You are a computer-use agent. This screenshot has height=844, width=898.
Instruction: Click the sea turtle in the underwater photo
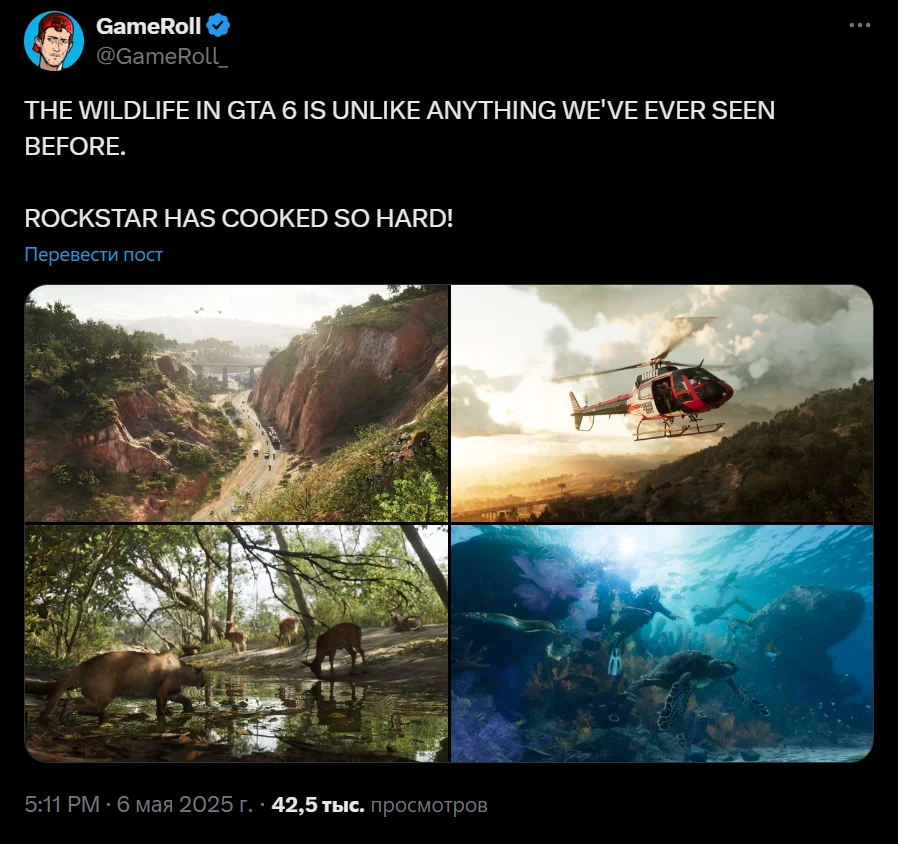point(699,684)
